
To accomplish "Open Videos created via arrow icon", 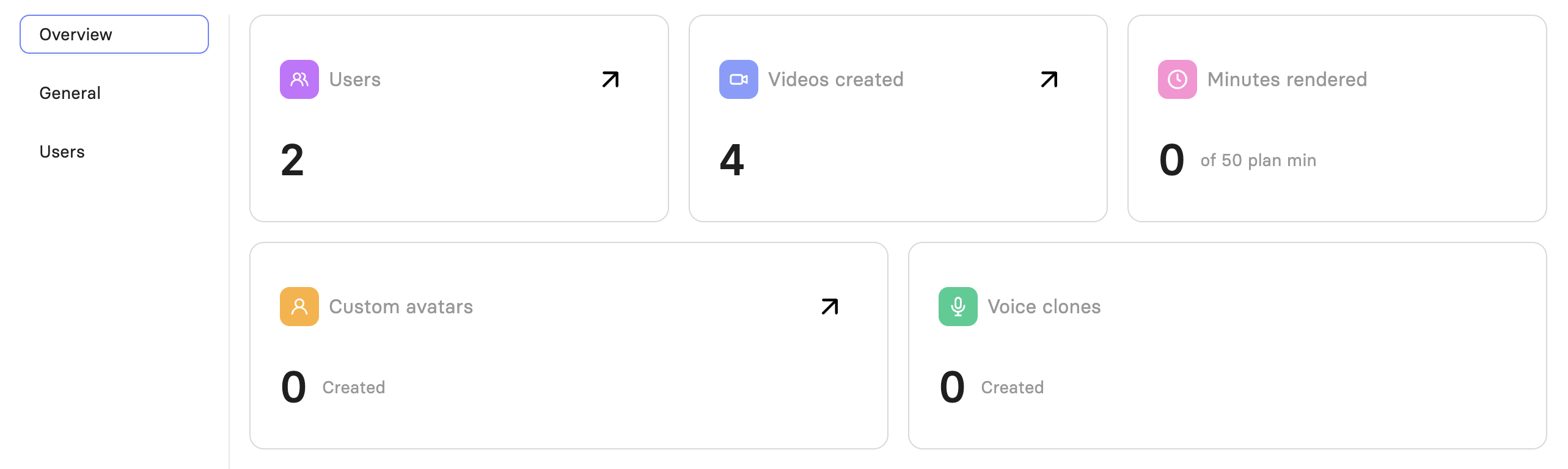I will pyautogui.click(x=1049, y=79).
